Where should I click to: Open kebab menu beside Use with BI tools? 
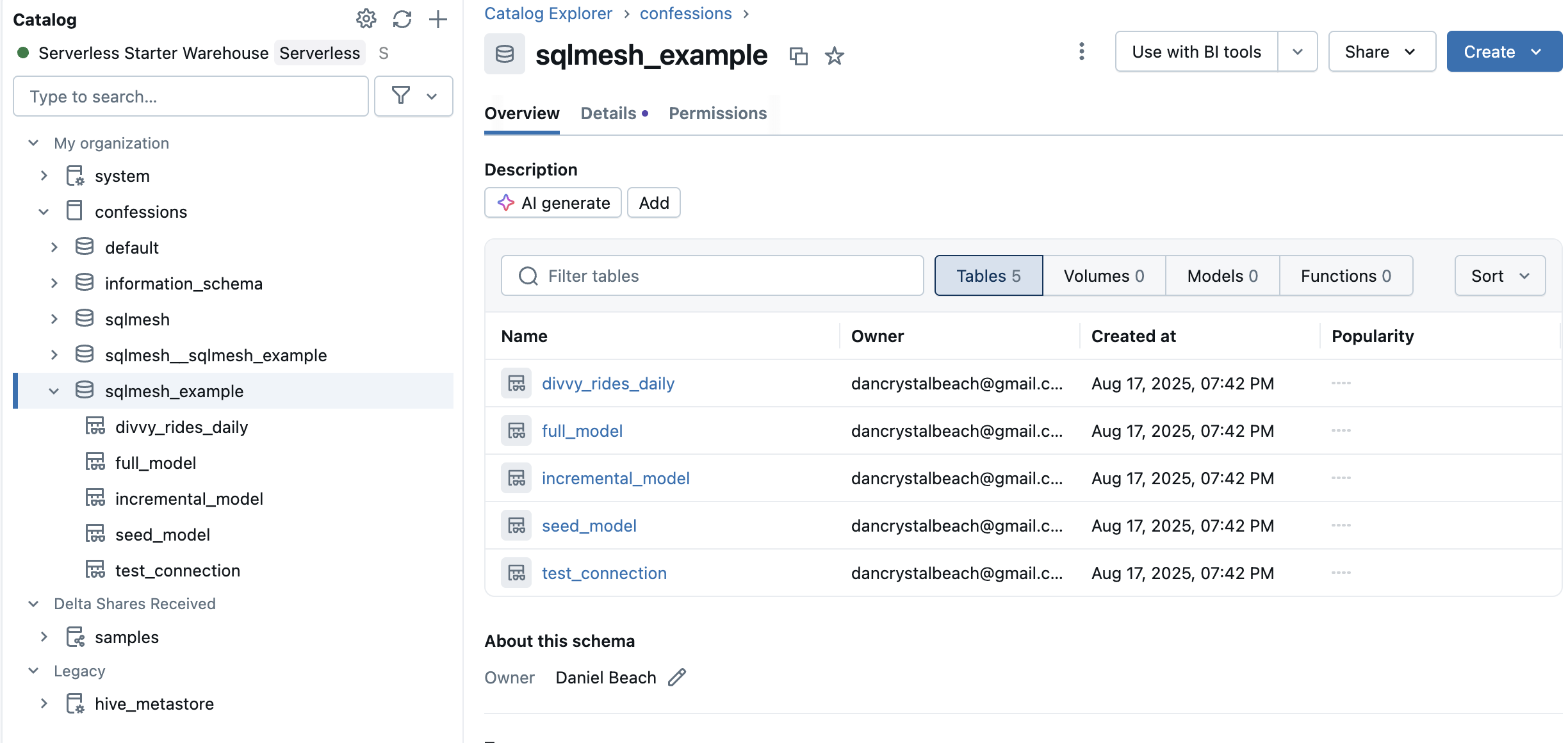pos(1081,52)
